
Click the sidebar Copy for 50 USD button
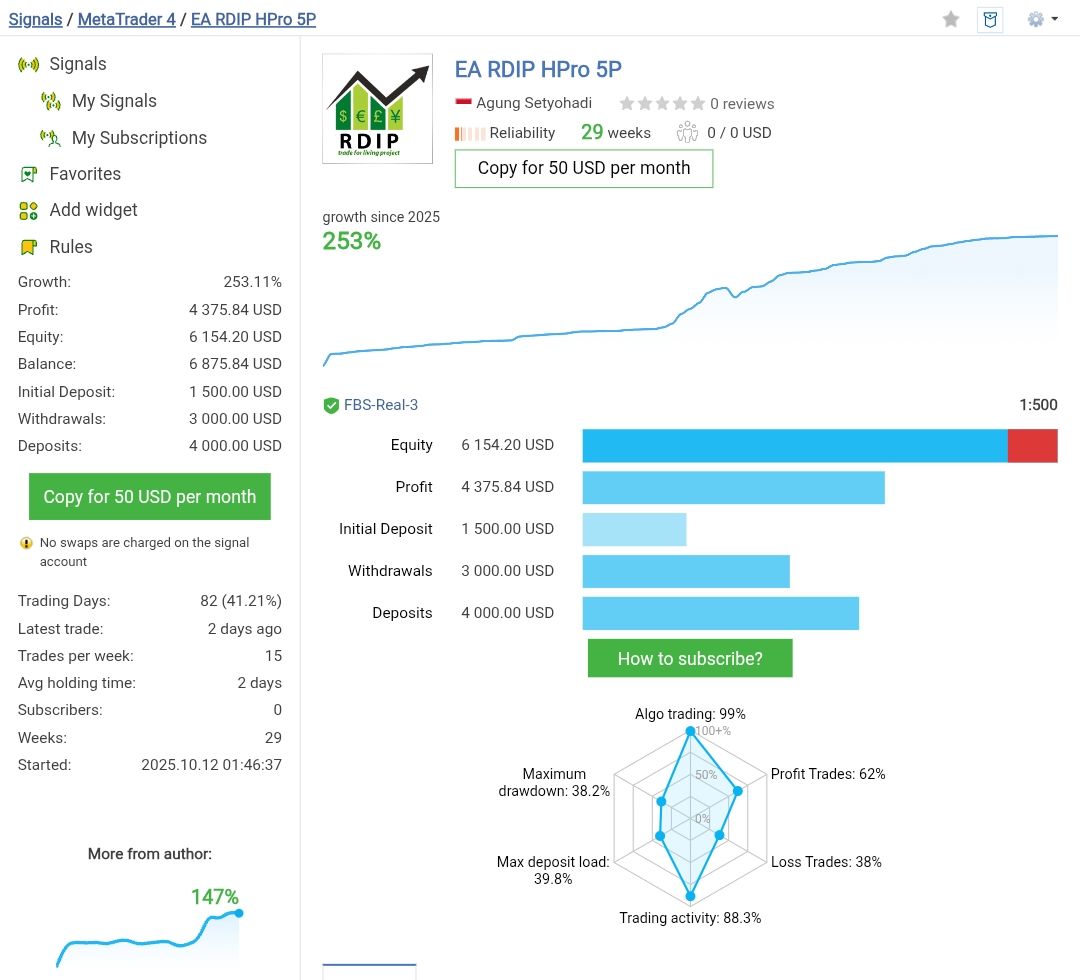coord(150,497)
